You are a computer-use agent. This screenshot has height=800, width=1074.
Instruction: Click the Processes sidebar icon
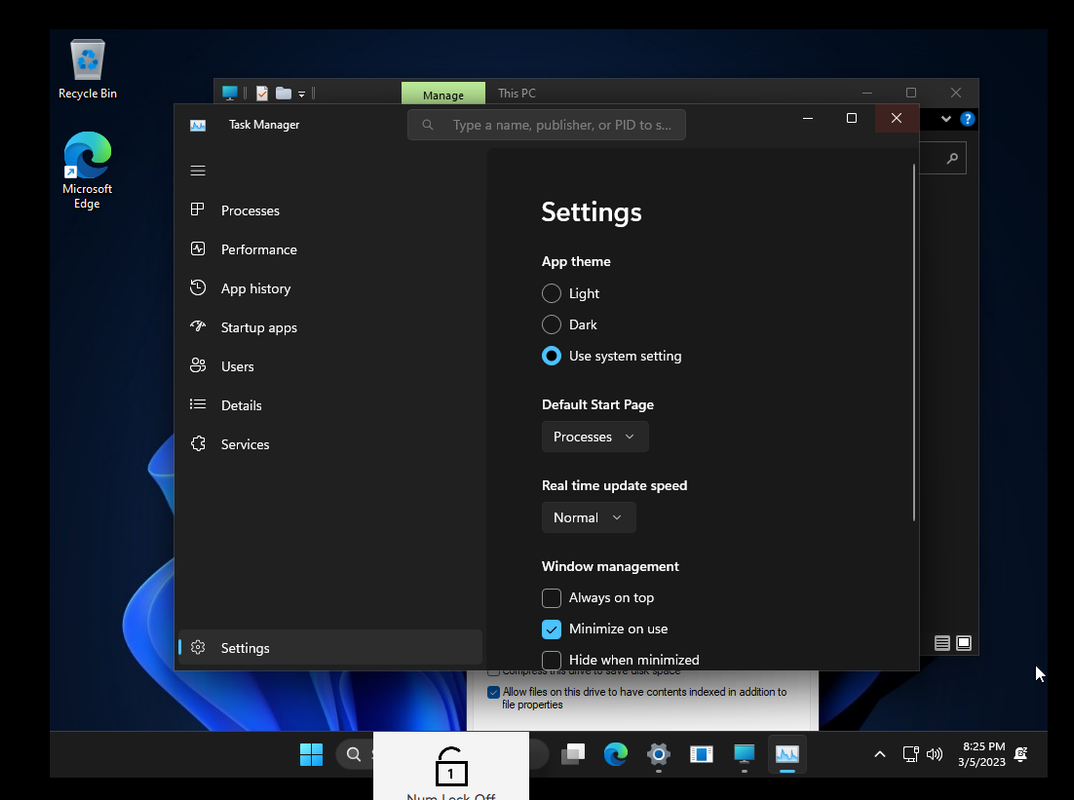(197, 210)
